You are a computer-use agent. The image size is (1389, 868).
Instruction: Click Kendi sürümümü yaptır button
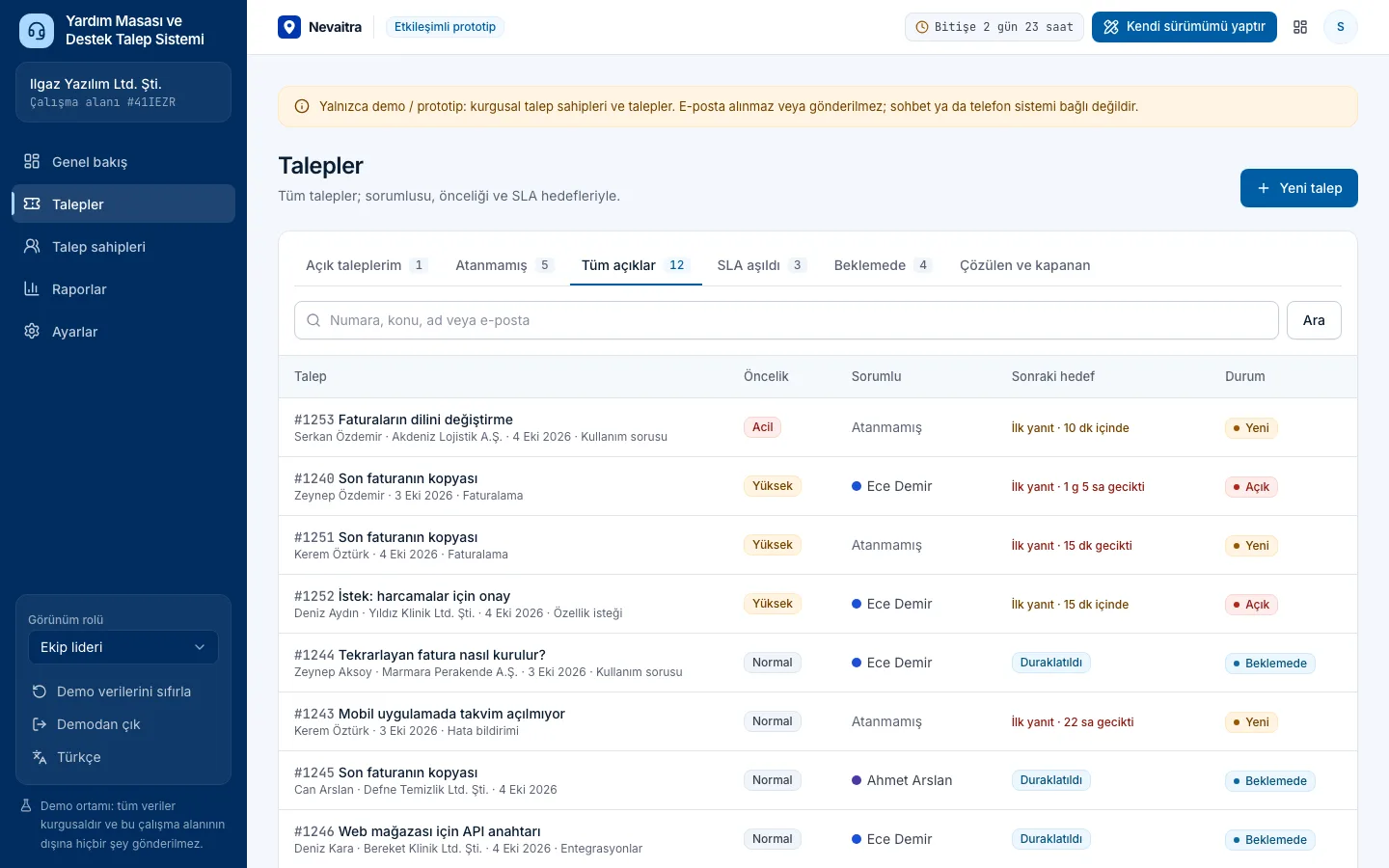pyautogui.click(x=1185, y=27)
